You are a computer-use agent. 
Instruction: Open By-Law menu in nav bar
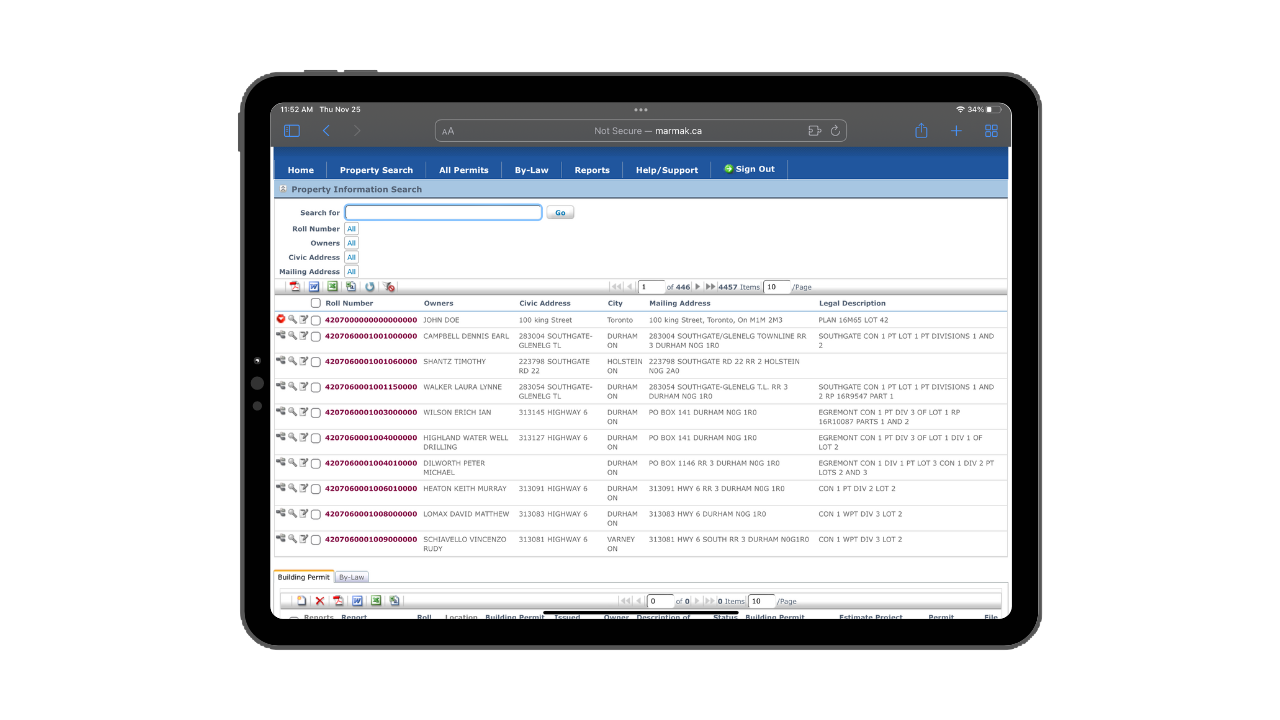532,170
